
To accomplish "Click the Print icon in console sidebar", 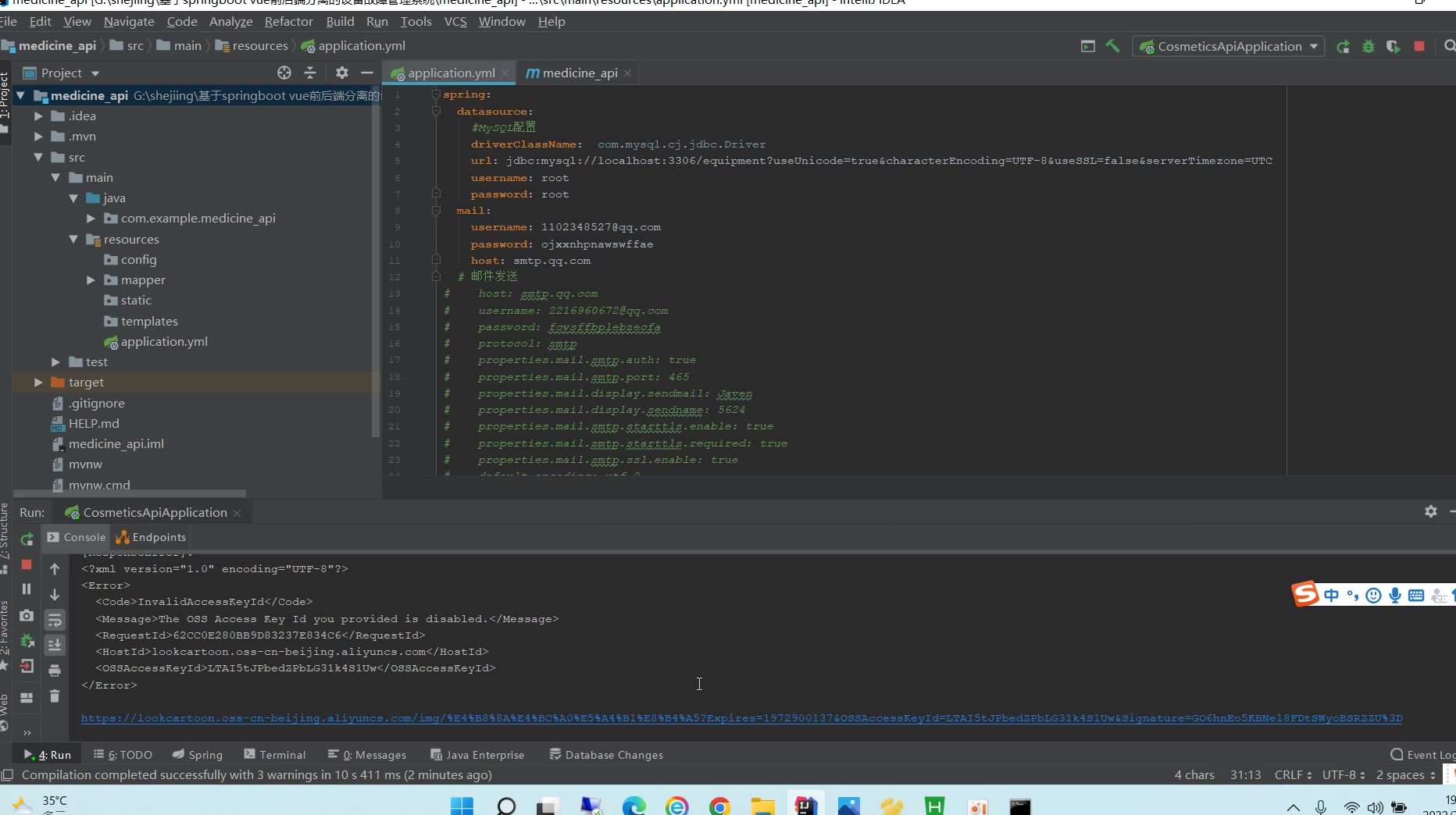I will [55, 671].
